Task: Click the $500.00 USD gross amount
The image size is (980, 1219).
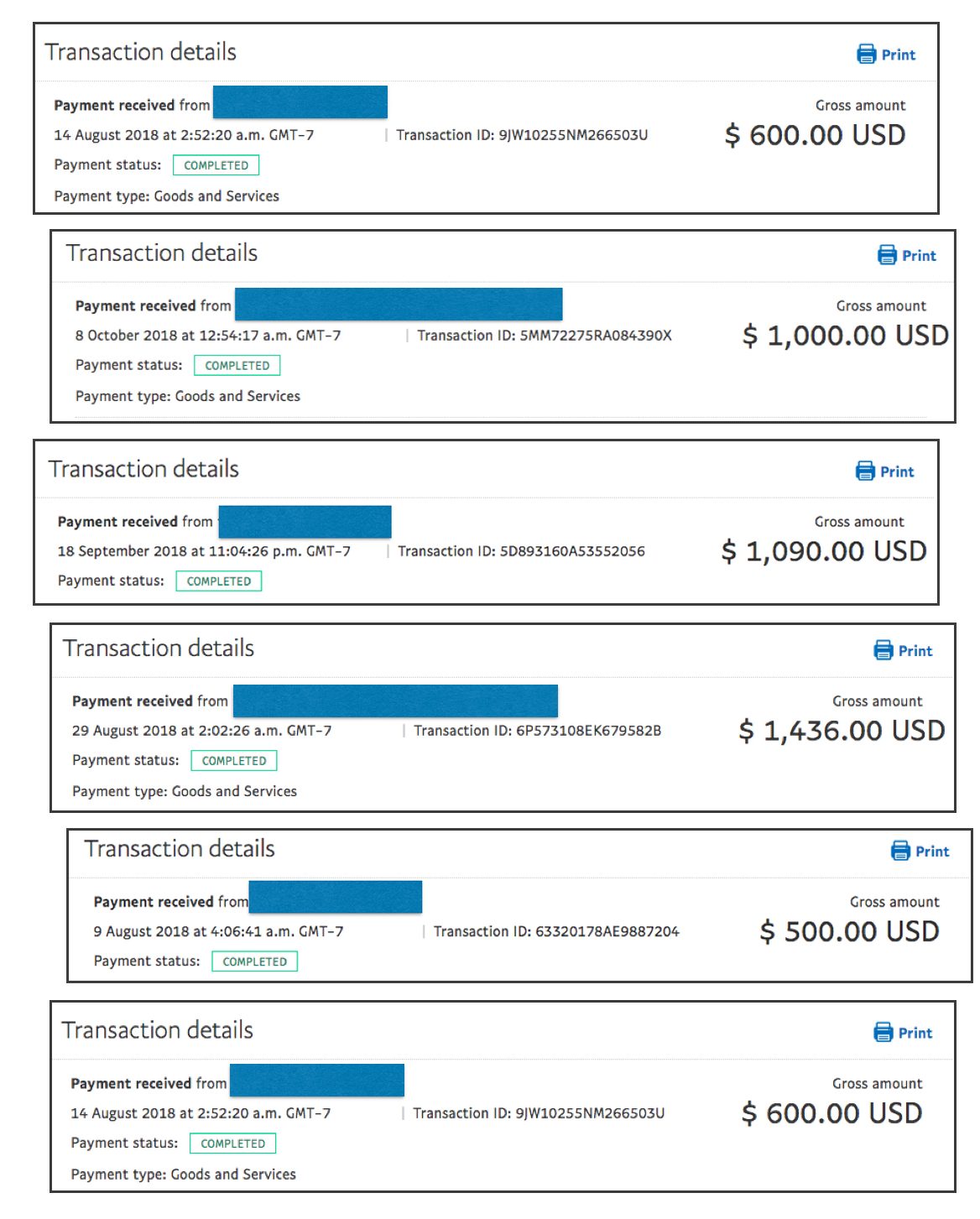Action: point(849,931)
